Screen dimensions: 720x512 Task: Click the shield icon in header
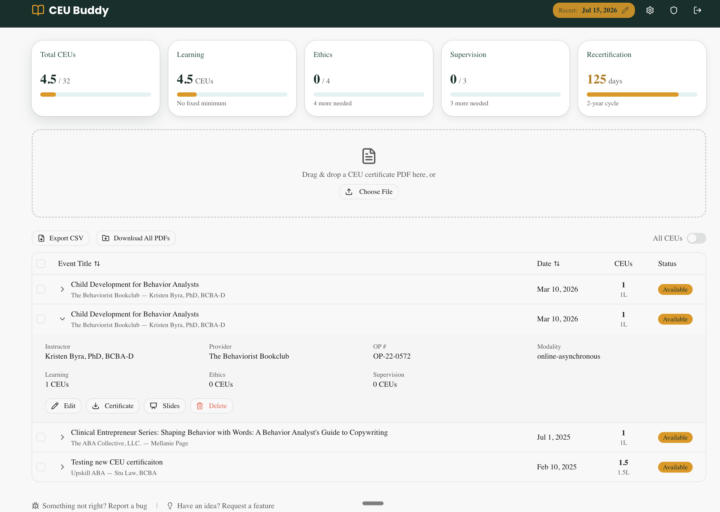coord(674,10)
